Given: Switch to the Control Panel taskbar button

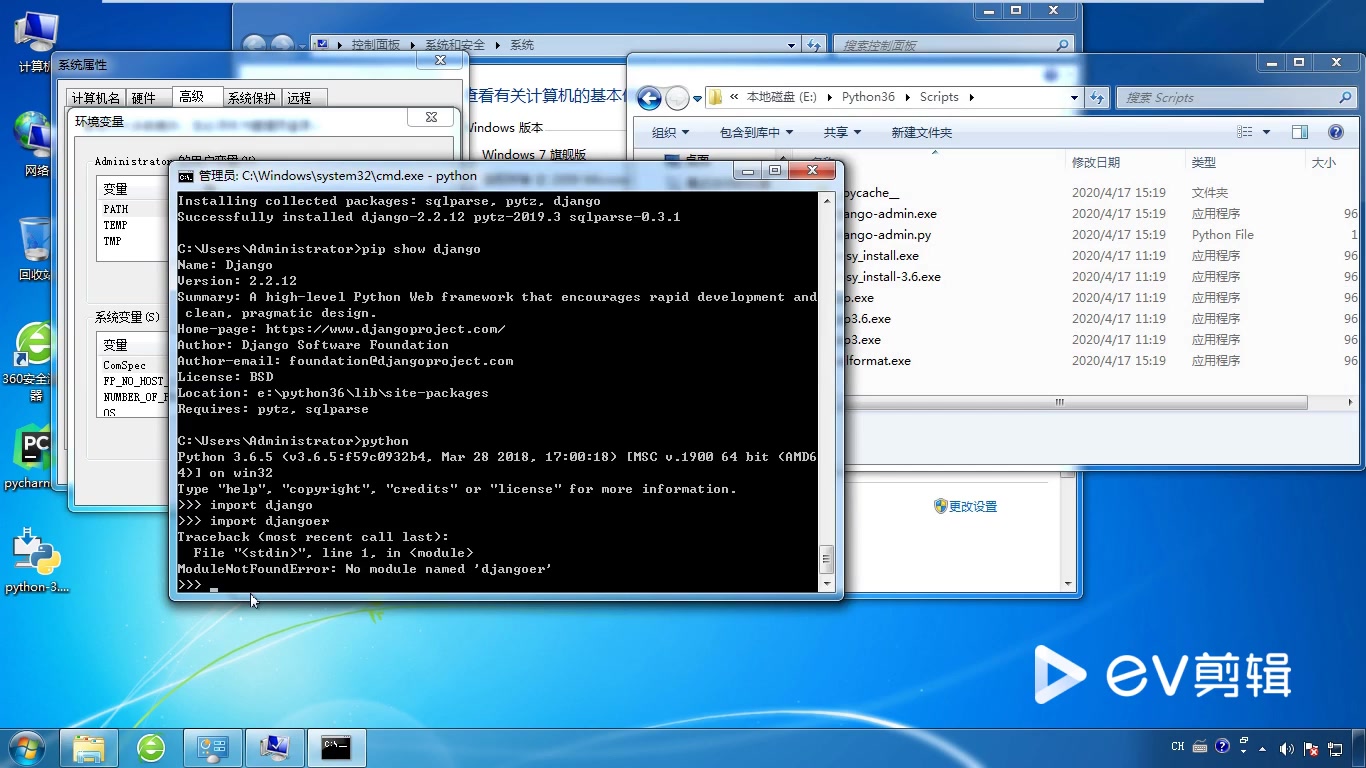Looking at the screenshot, I should tap(213, 748).
